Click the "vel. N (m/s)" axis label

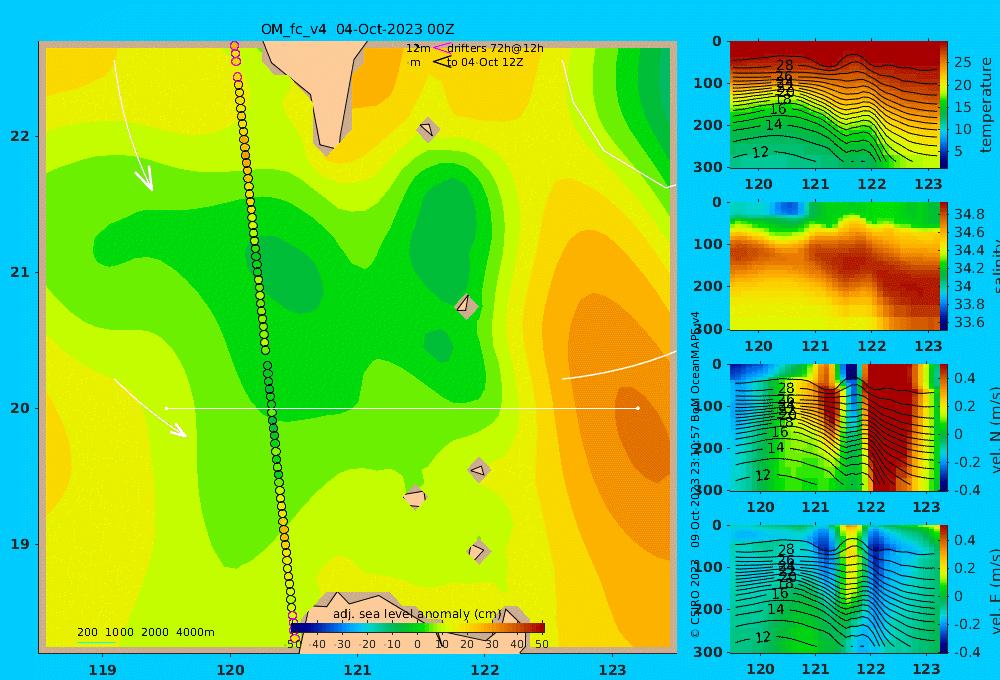point(994,429)
